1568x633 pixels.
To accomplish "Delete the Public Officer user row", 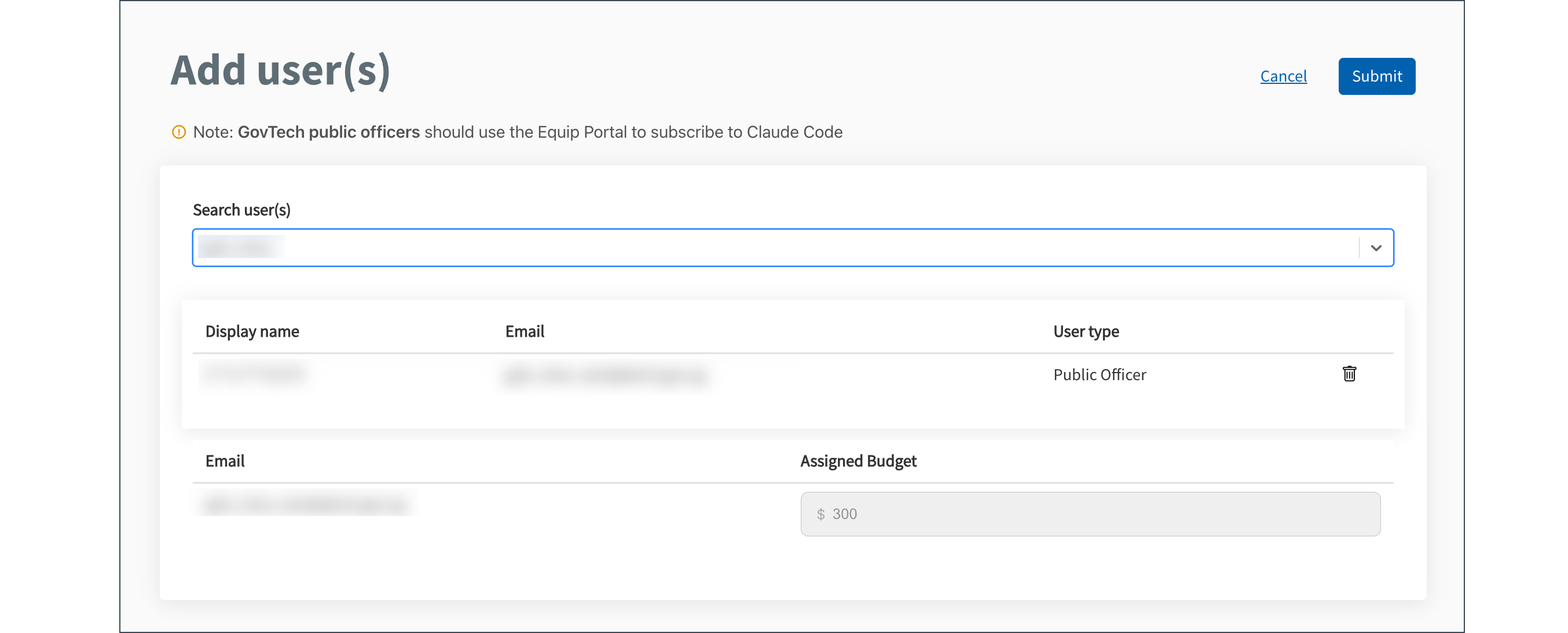I will (x=1349, y=373).
